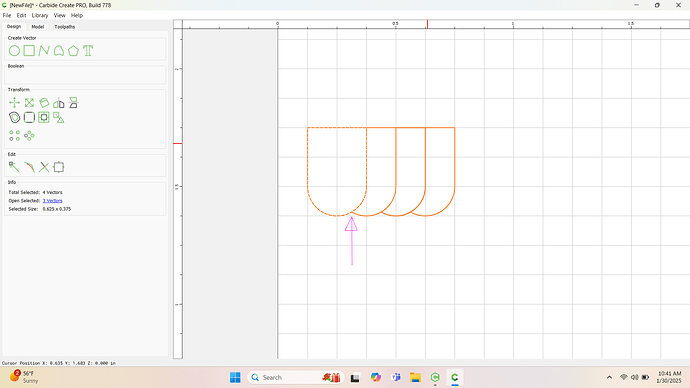The width and height of the screenshot is (690, 388).
Task: Open the Library menu
Action: pos(40,15)
